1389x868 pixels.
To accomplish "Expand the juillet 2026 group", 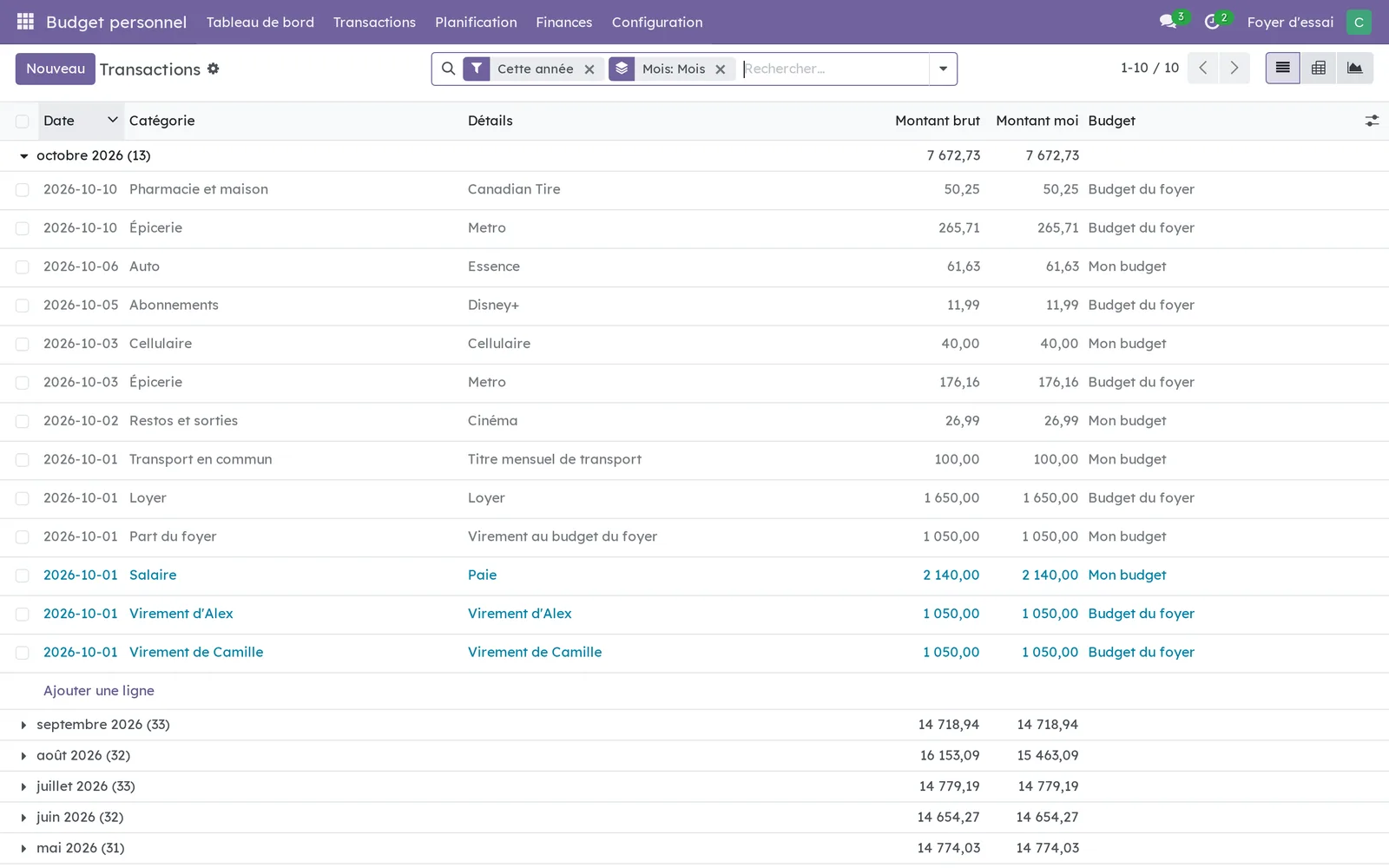I will [23, 786].
